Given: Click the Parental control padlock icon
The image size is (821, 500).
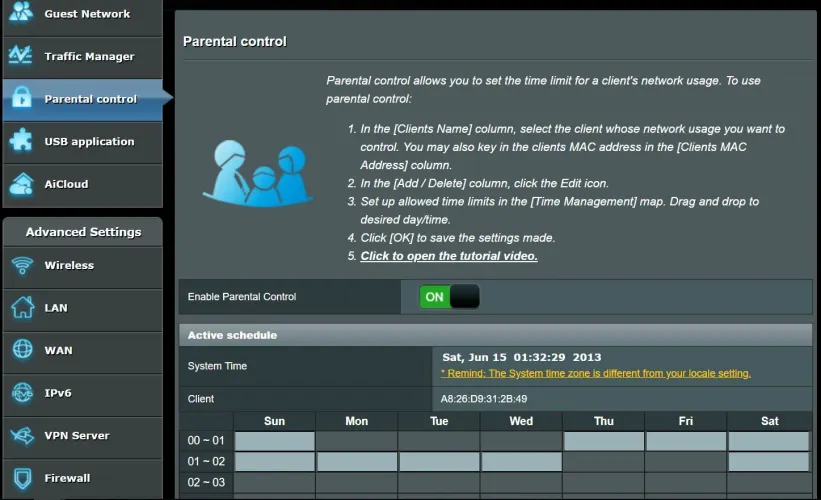Looking at the screenshot, I should [x=22, y=99].
